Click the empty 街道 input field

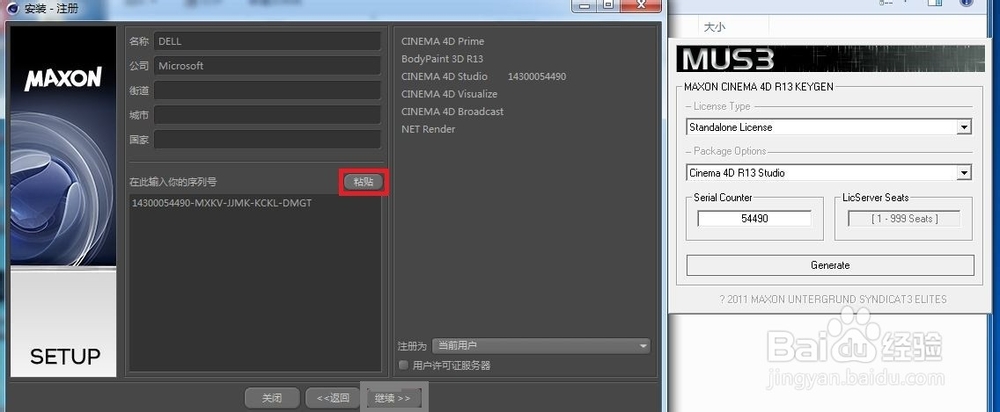point(267,91)
